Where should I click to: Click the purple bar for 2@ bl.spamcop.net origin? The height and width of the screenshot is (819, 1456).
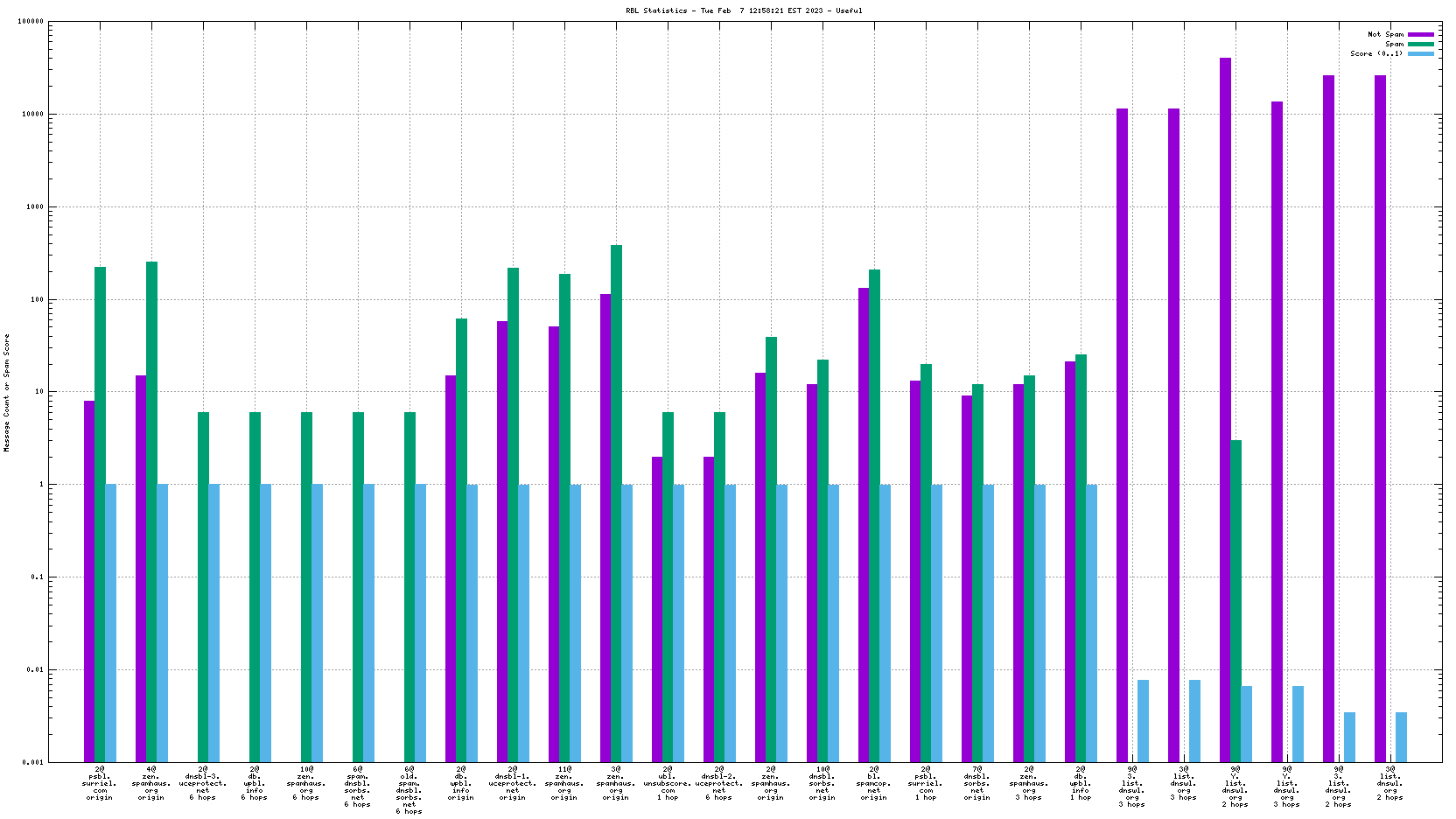pyautogui.click(x=864, y=525)
